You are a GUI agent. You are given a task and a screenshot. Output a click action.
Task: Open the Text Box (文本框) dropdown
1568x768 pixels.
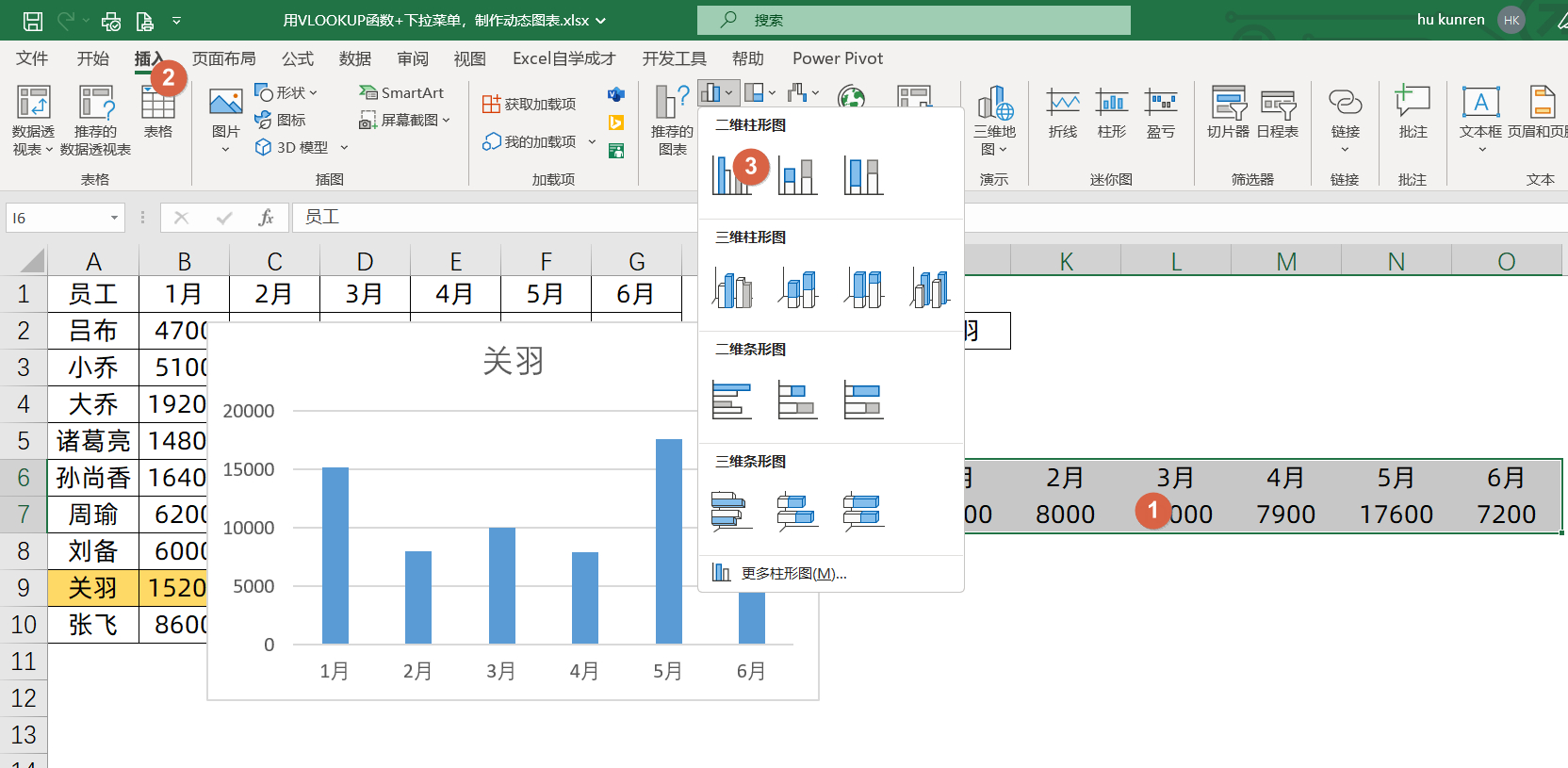[x=1480, y=120]
